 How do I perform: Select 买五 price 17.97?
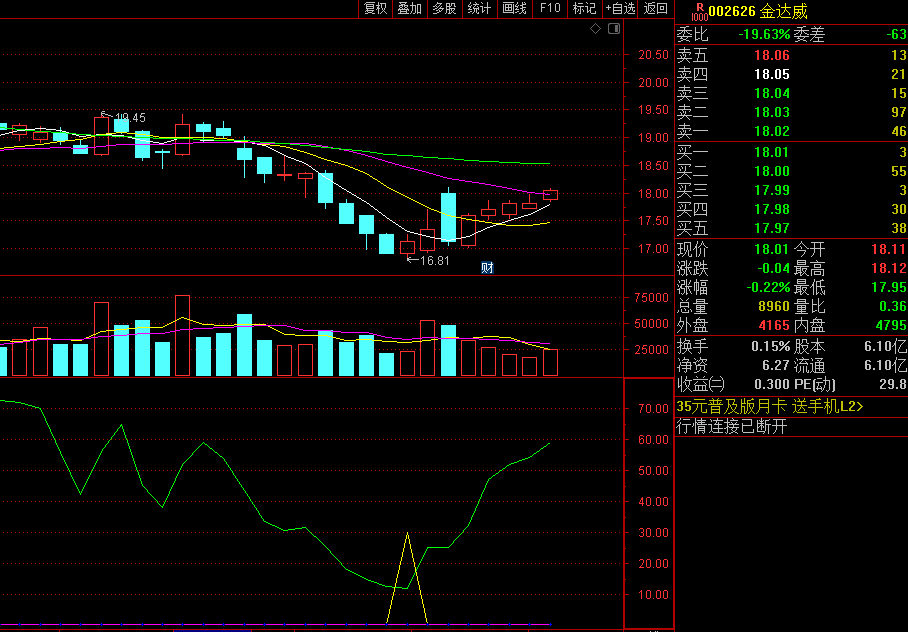(772, 228)
